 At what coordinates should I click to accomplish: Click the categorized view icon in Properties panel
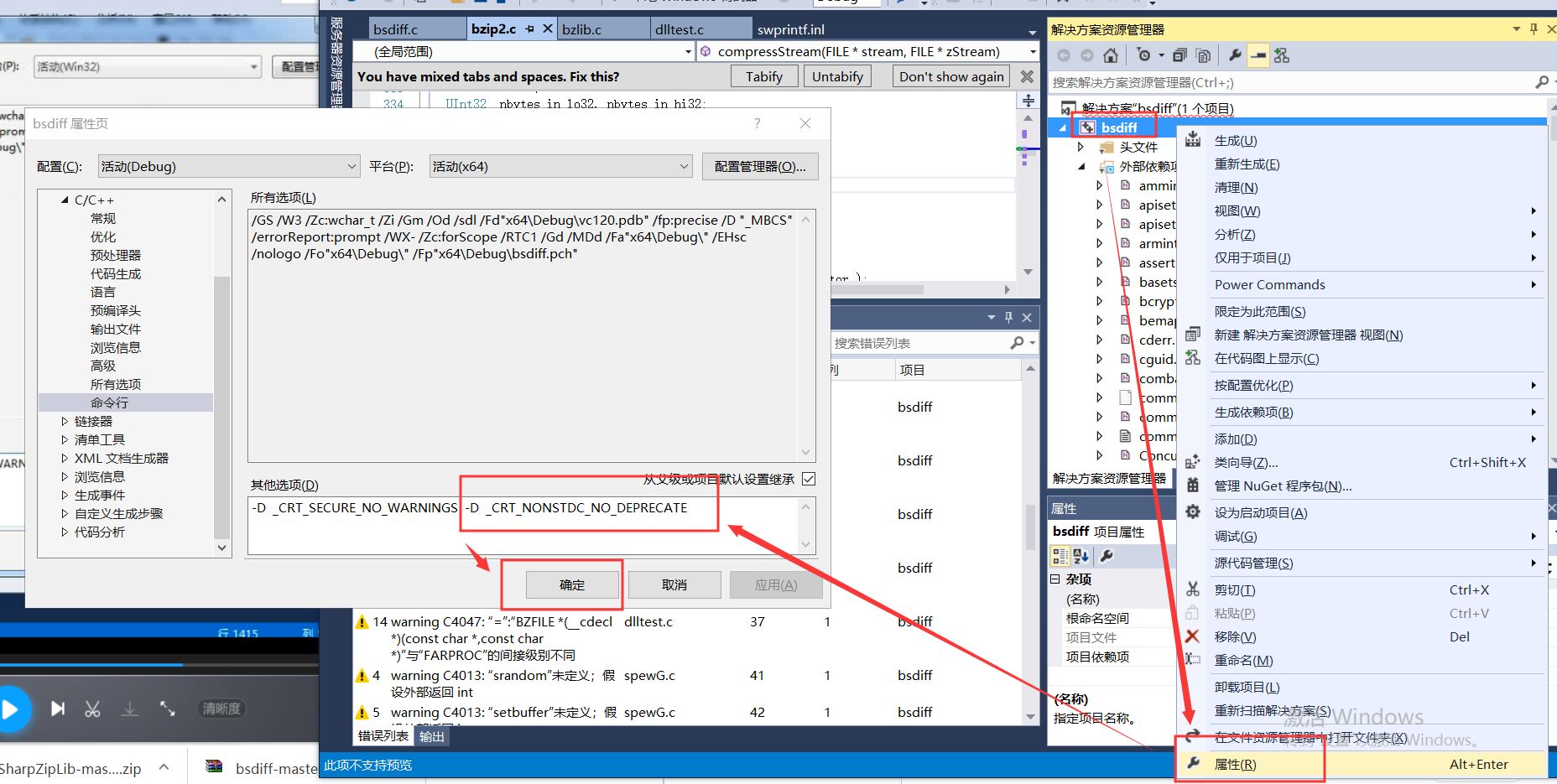pos(1060,556)
